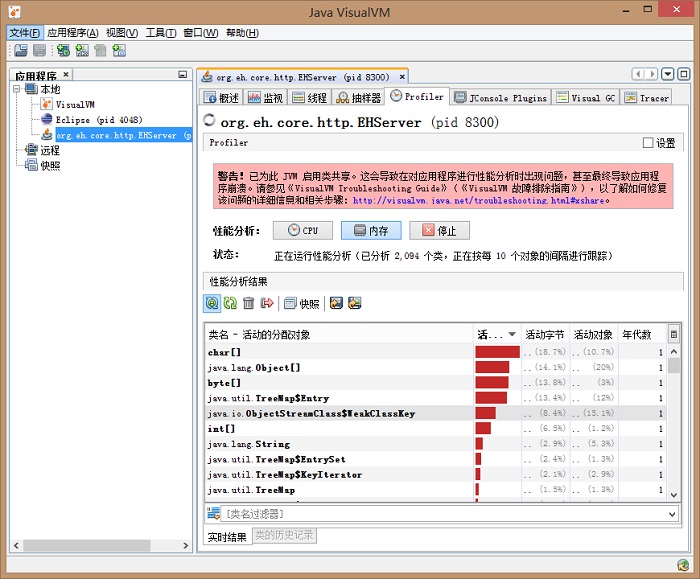
Task: Click applications panel scroll left arrow
Action: click(x=17, y=545)
